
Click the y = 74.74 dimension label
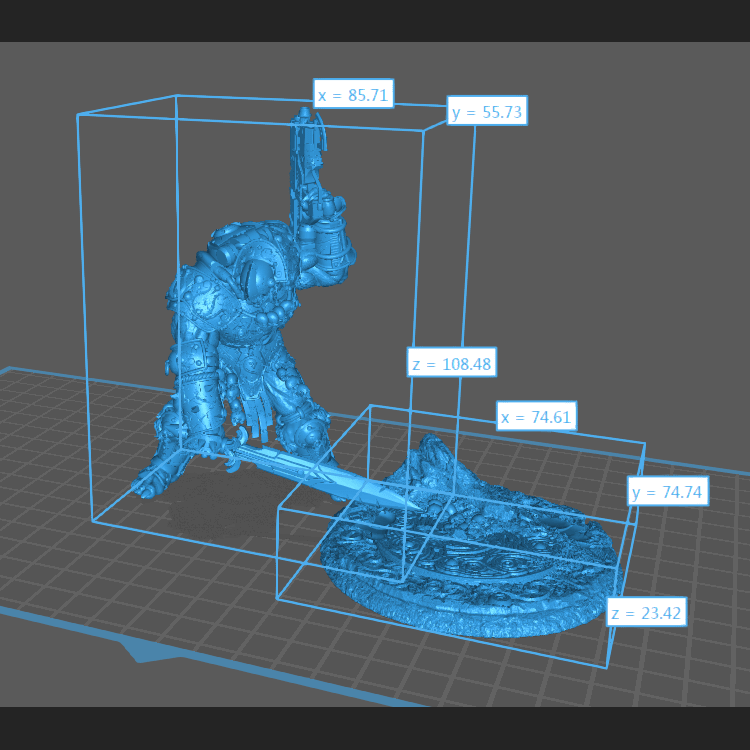point(668,491)
